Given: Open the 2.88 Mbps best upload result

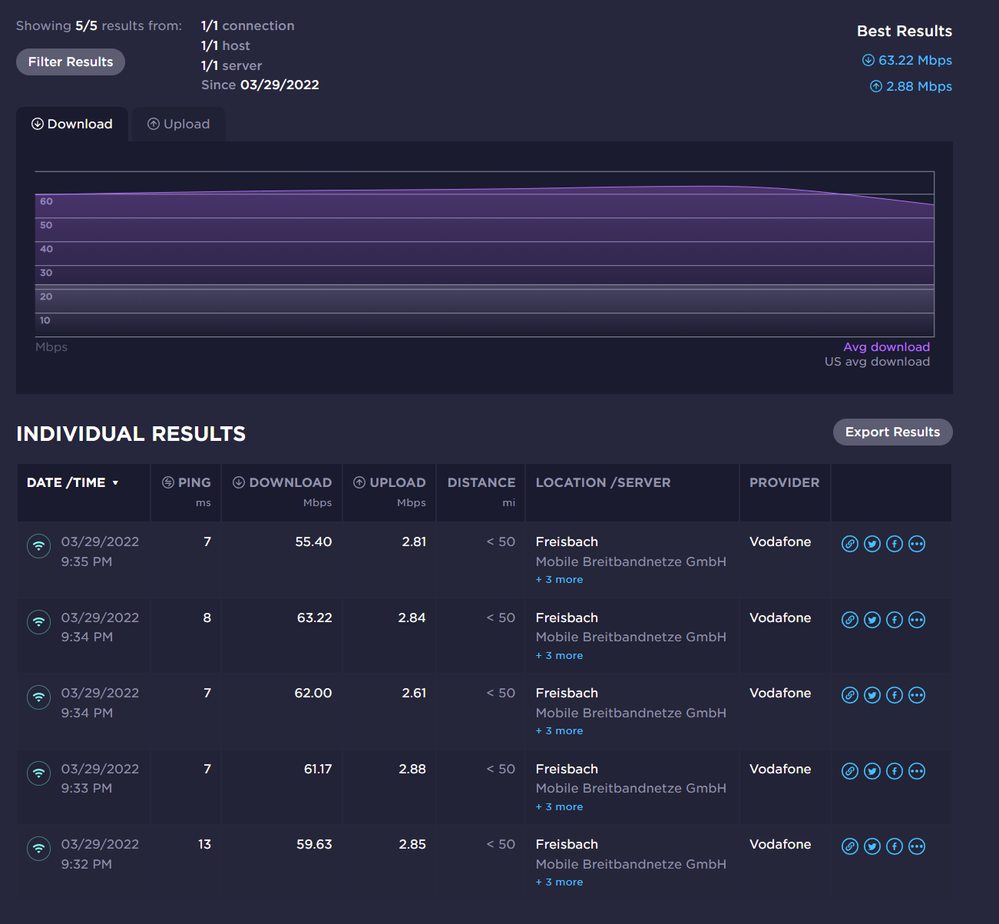Looking at the screenshot, I should 912,86.
